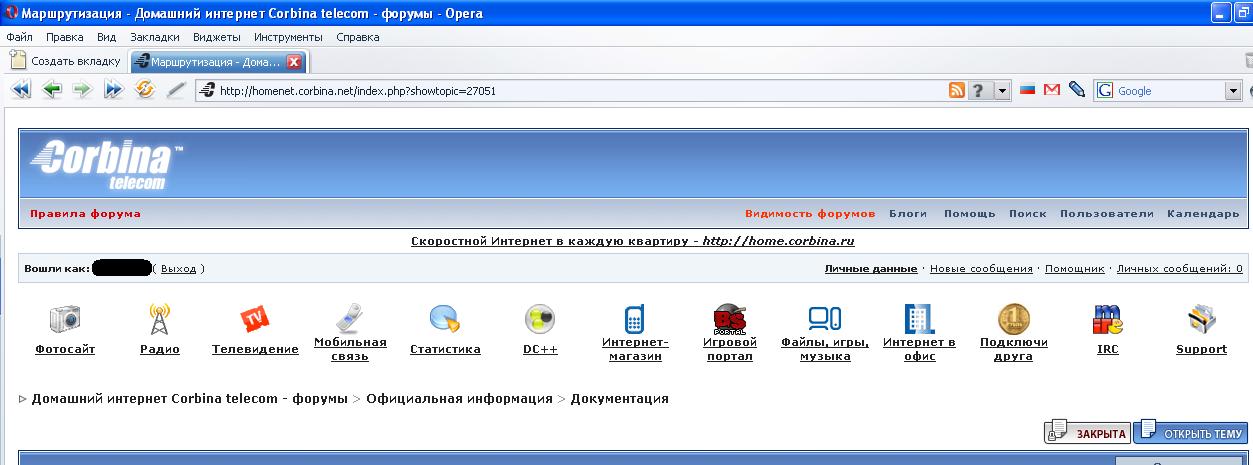Open the address bar history dropdown
Viewport: 1253px width, 465px height.
(x=1003, y=90)
